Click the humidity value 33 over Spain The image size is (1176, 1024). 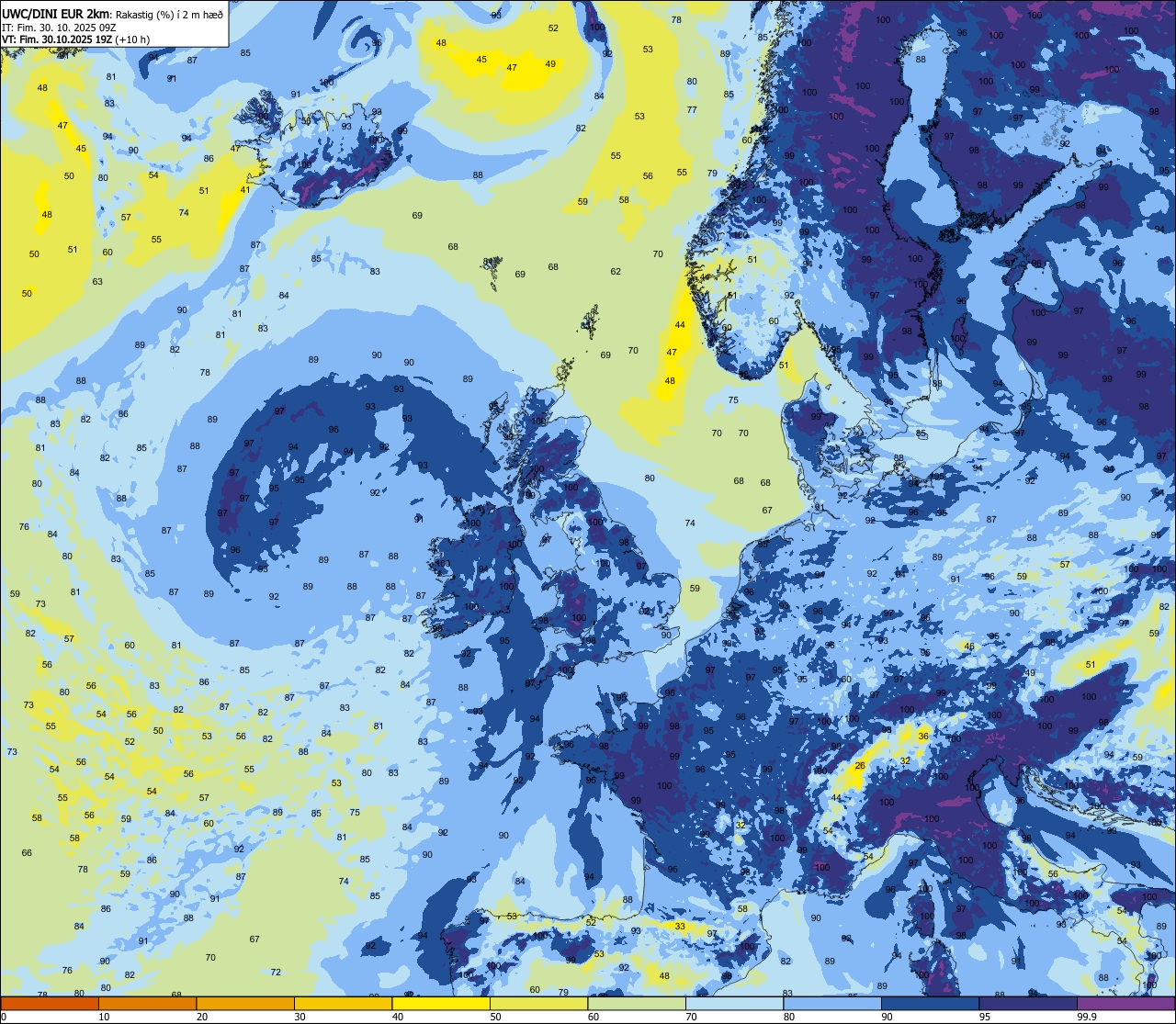coord(680,926)
